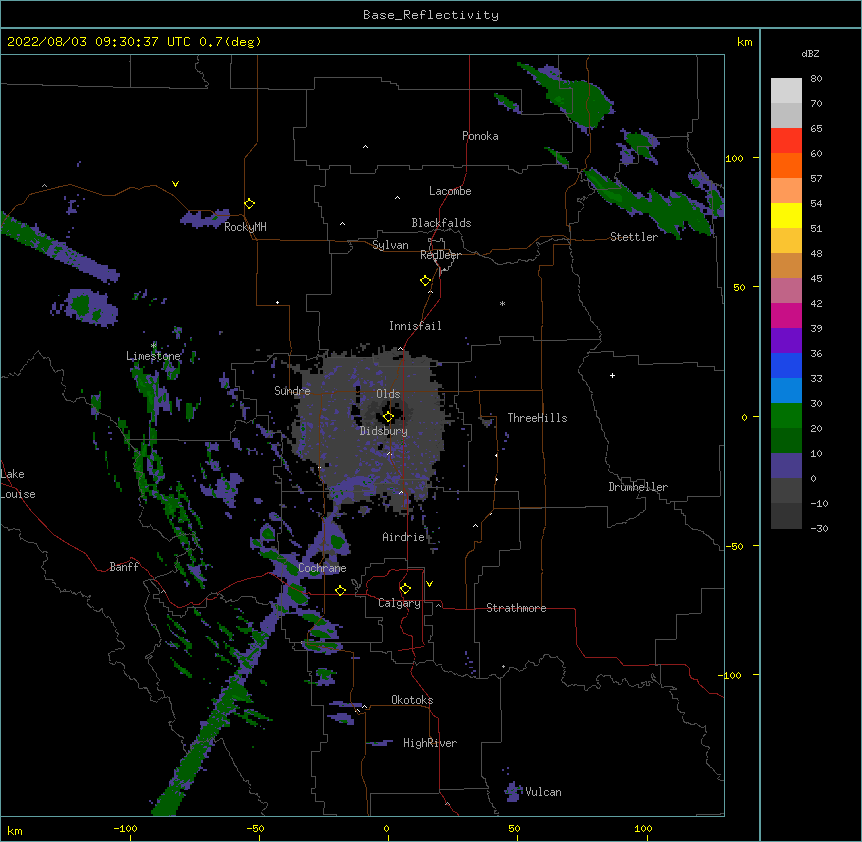The height and width of the screenshot is (842, 862).
Task: Select the yellow 51-54 dBZ legend swatch
Action: [x=786, y=215]
